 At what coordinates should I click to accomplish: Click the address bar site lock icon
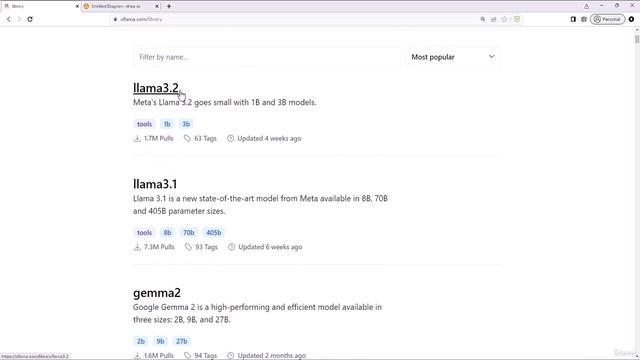(x=116, y=19)
